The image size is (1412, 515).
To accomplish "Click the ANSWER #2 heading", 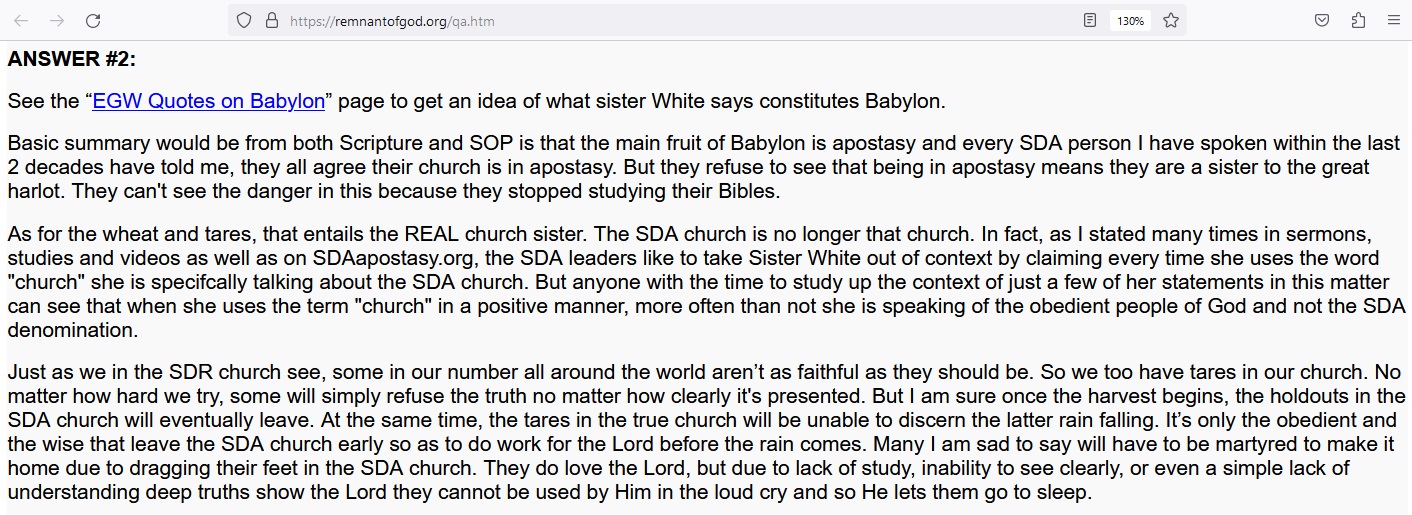I will pos(72,59).
